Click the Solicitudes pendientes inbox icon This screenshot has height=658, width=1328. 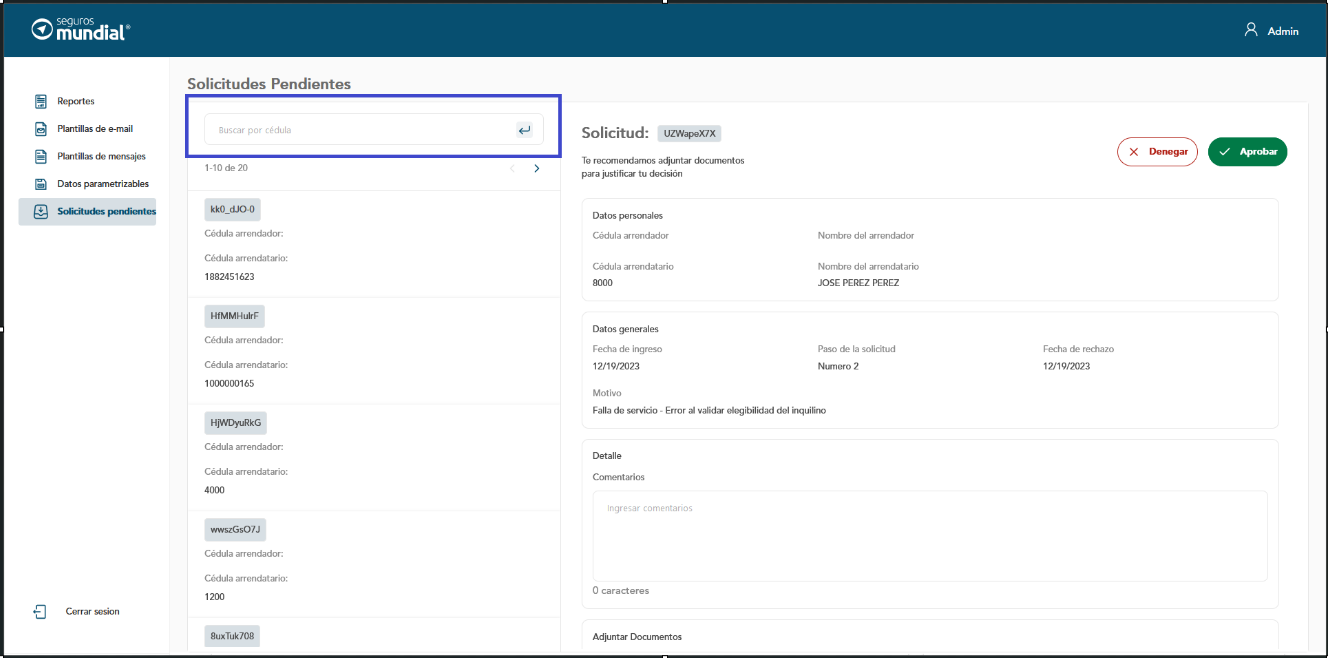[x=41, y=211]
